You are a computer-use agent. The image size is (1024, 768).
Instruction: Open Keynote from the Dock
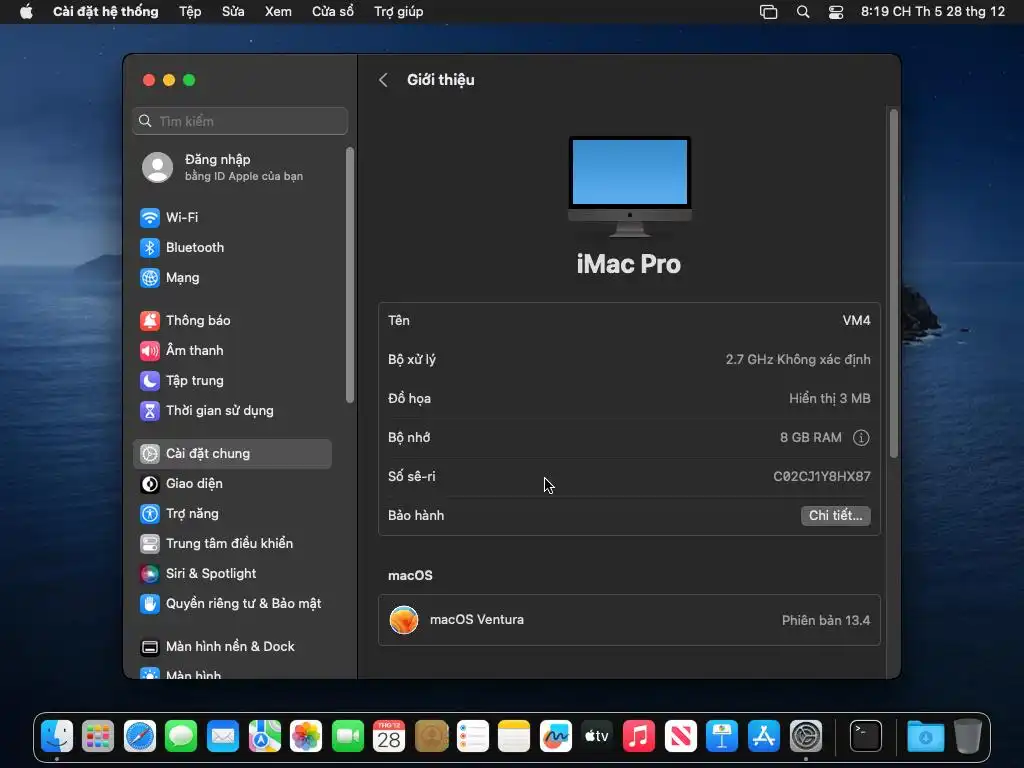click(x=722, y=737)
